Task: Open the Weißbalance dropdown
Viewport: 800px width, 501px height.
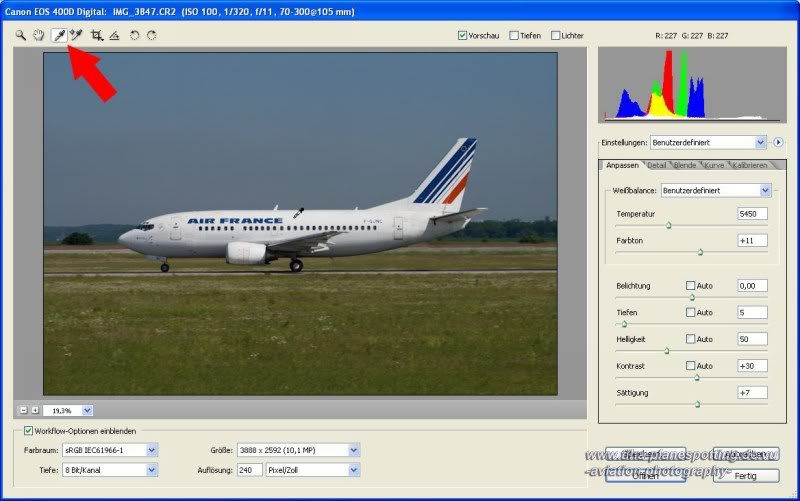Action: click(x=716, y=190)
